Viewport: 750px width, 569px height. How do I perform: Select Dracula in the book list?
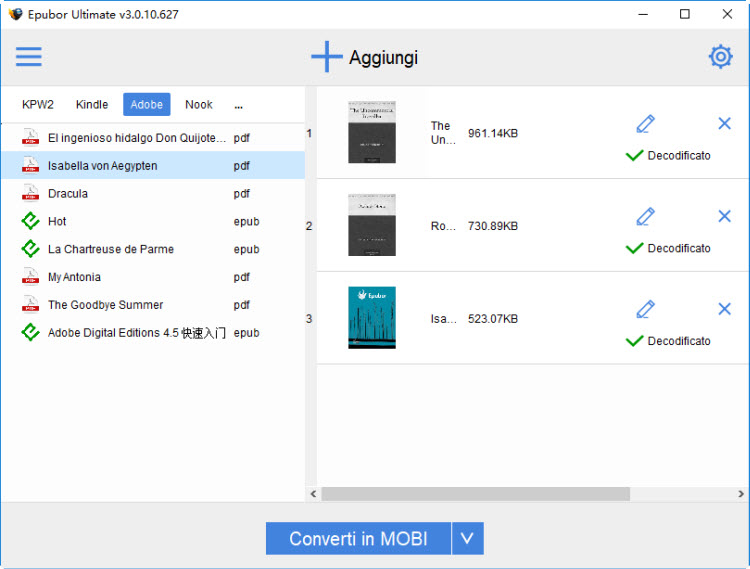pos(153,193)
